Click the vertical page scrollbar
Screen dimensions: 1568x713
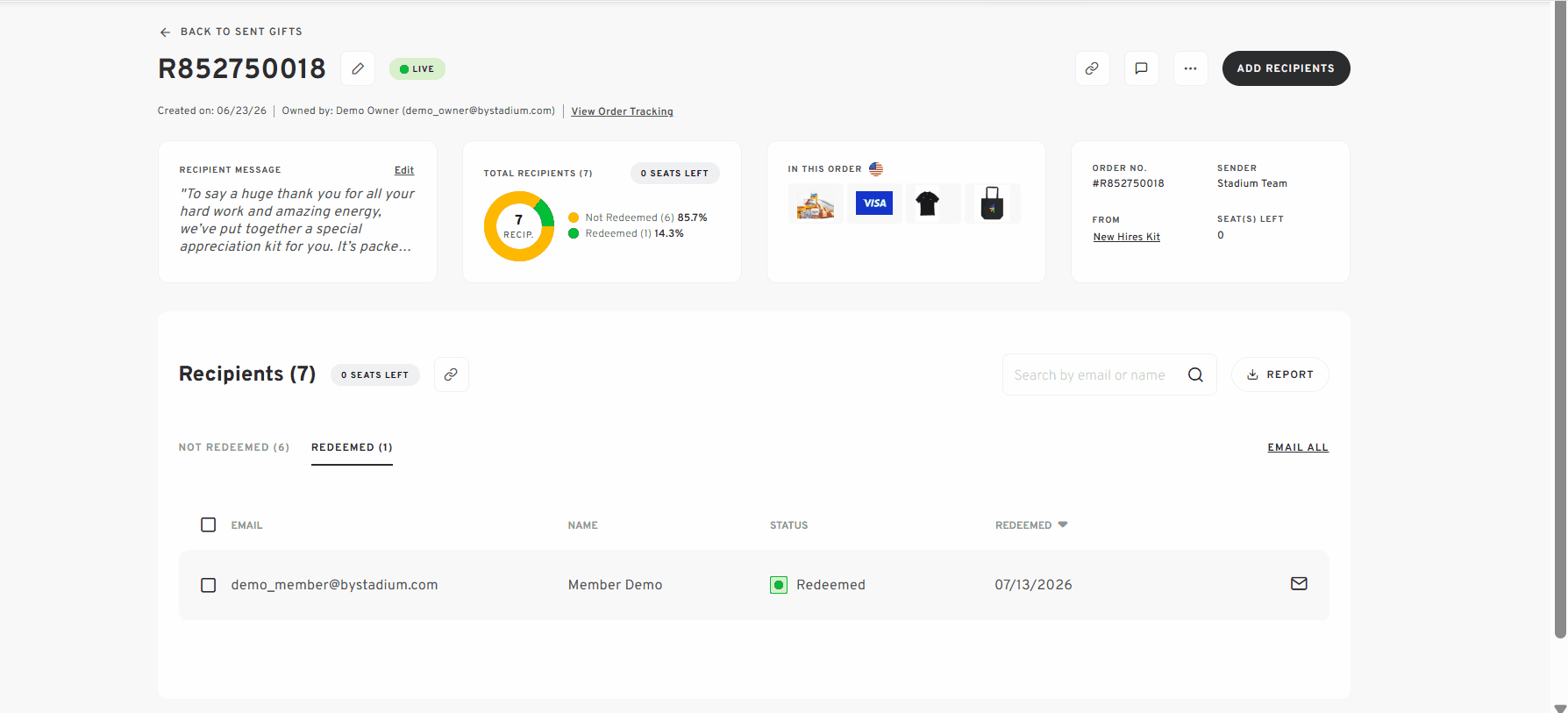coord(1560,320)
